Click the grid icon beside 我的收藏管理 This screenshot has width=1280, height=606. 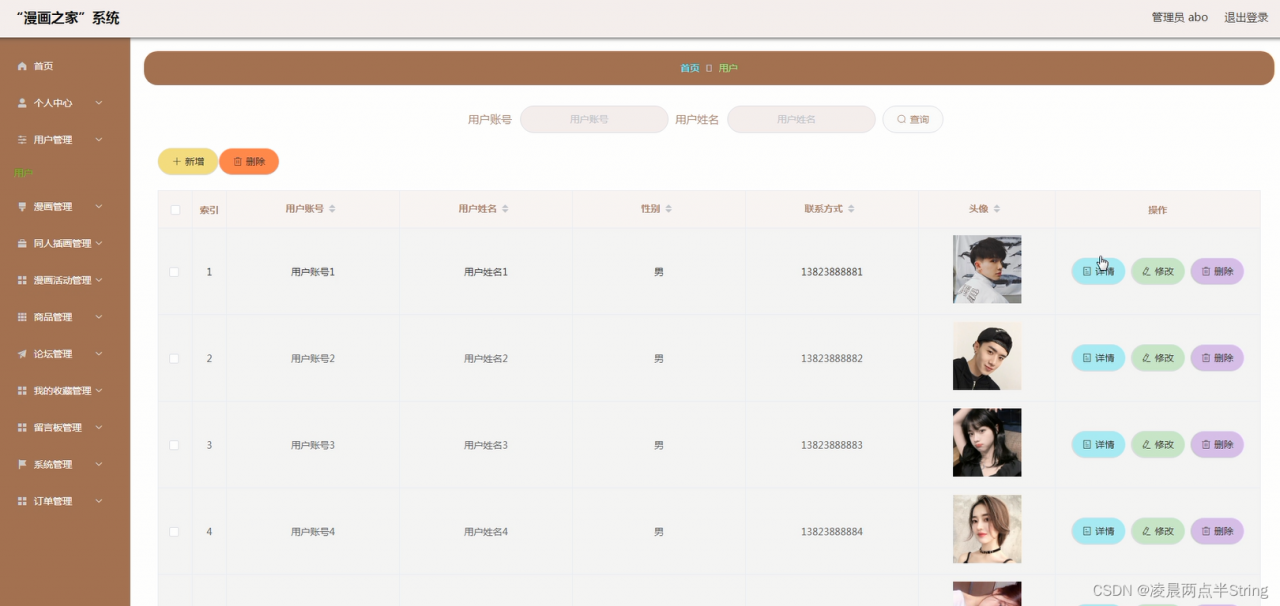[x=22, y=391]
